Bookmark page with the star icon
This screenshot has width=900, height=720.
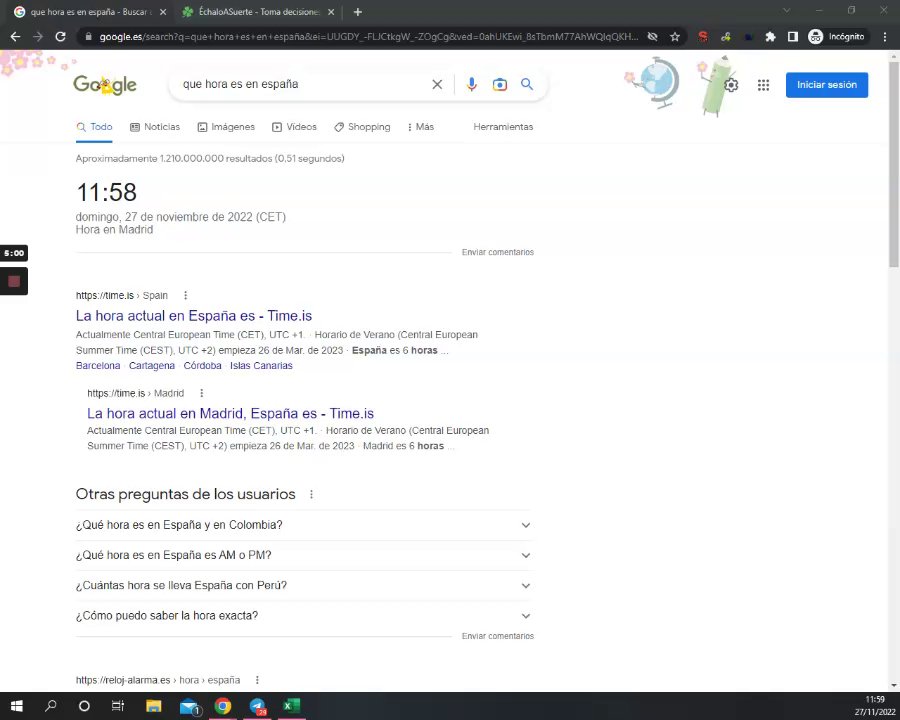tap(675, 37)
